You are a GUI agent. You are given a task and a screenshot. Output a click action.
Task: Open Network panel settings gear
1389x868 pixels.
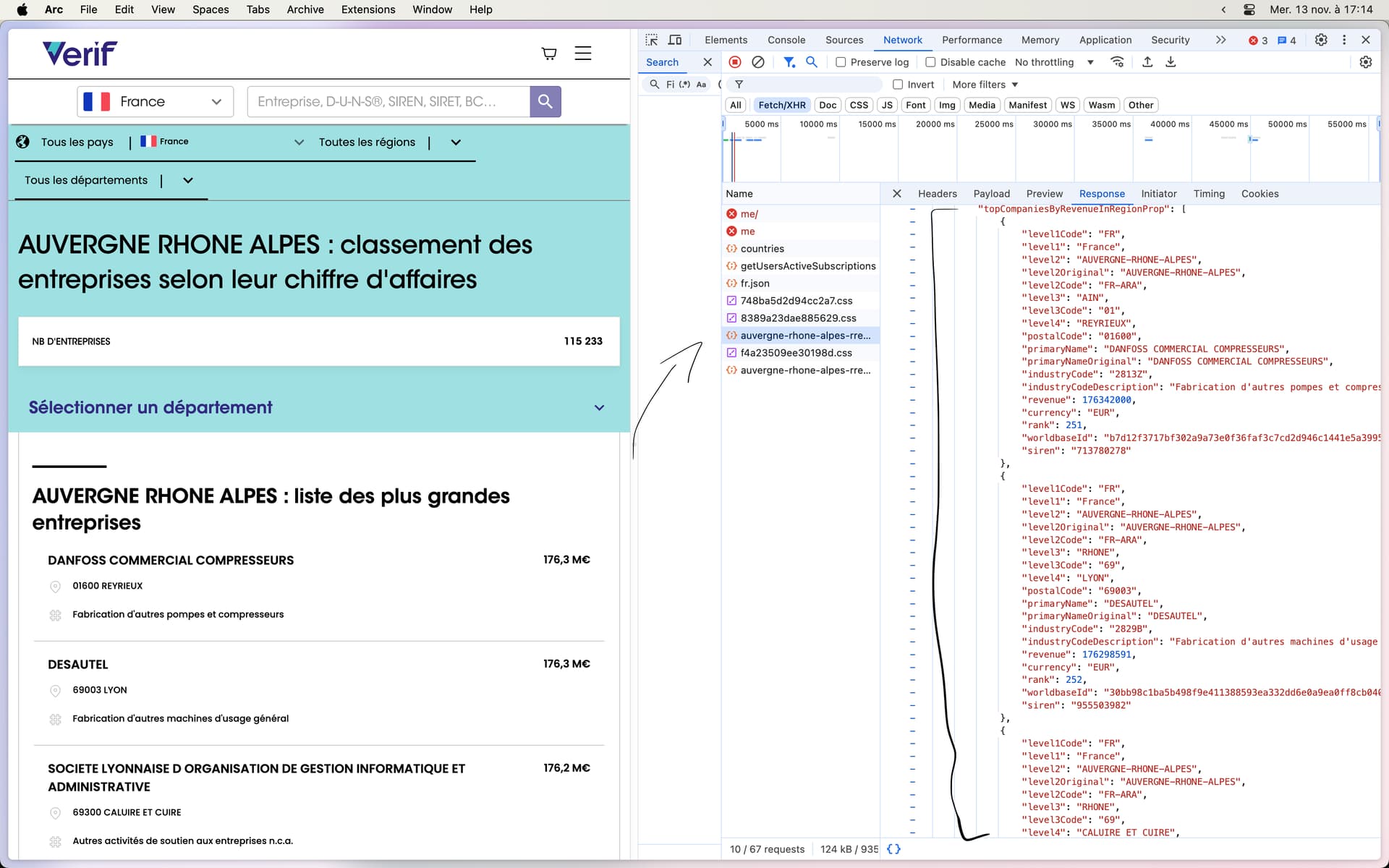coord(1366,62)
